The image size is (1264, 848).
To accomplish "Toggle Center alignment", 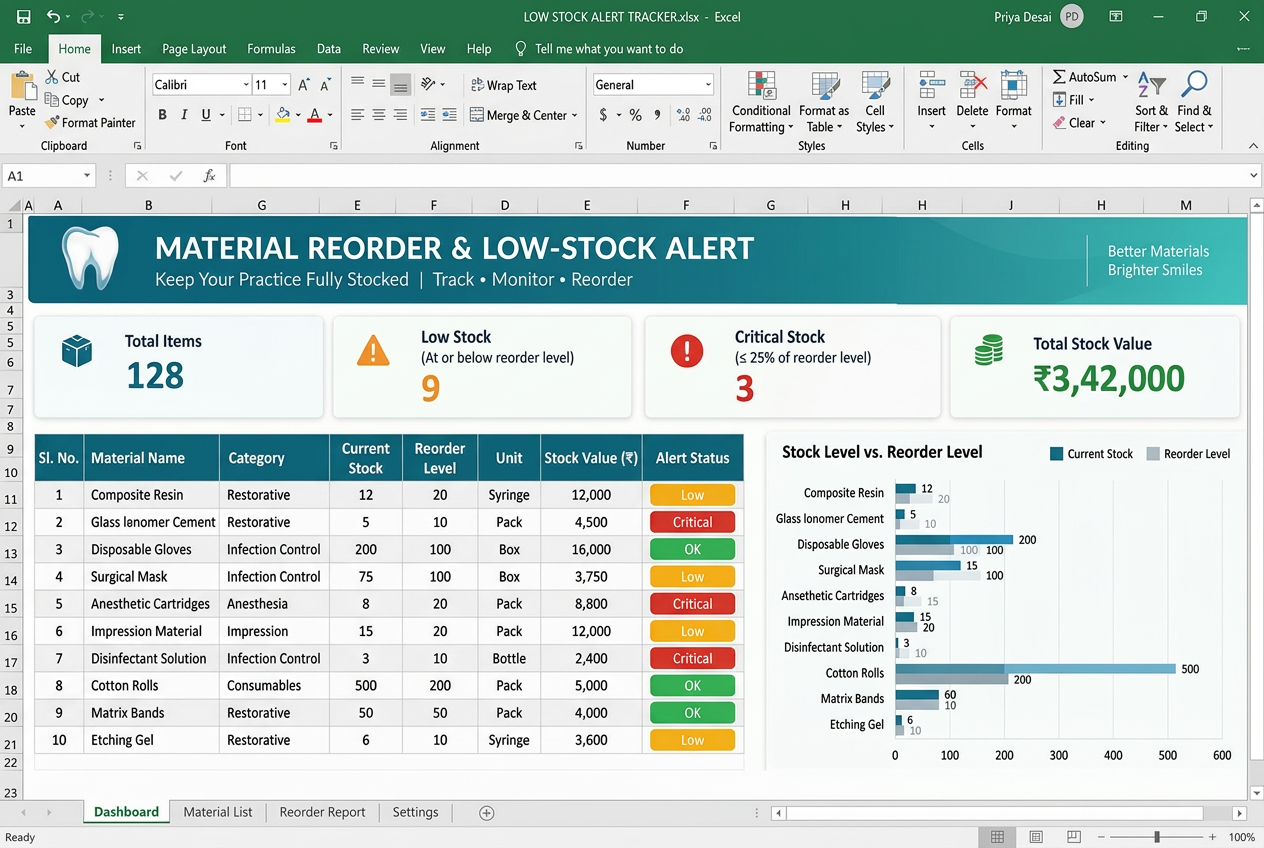I will [x=379, y=115].
